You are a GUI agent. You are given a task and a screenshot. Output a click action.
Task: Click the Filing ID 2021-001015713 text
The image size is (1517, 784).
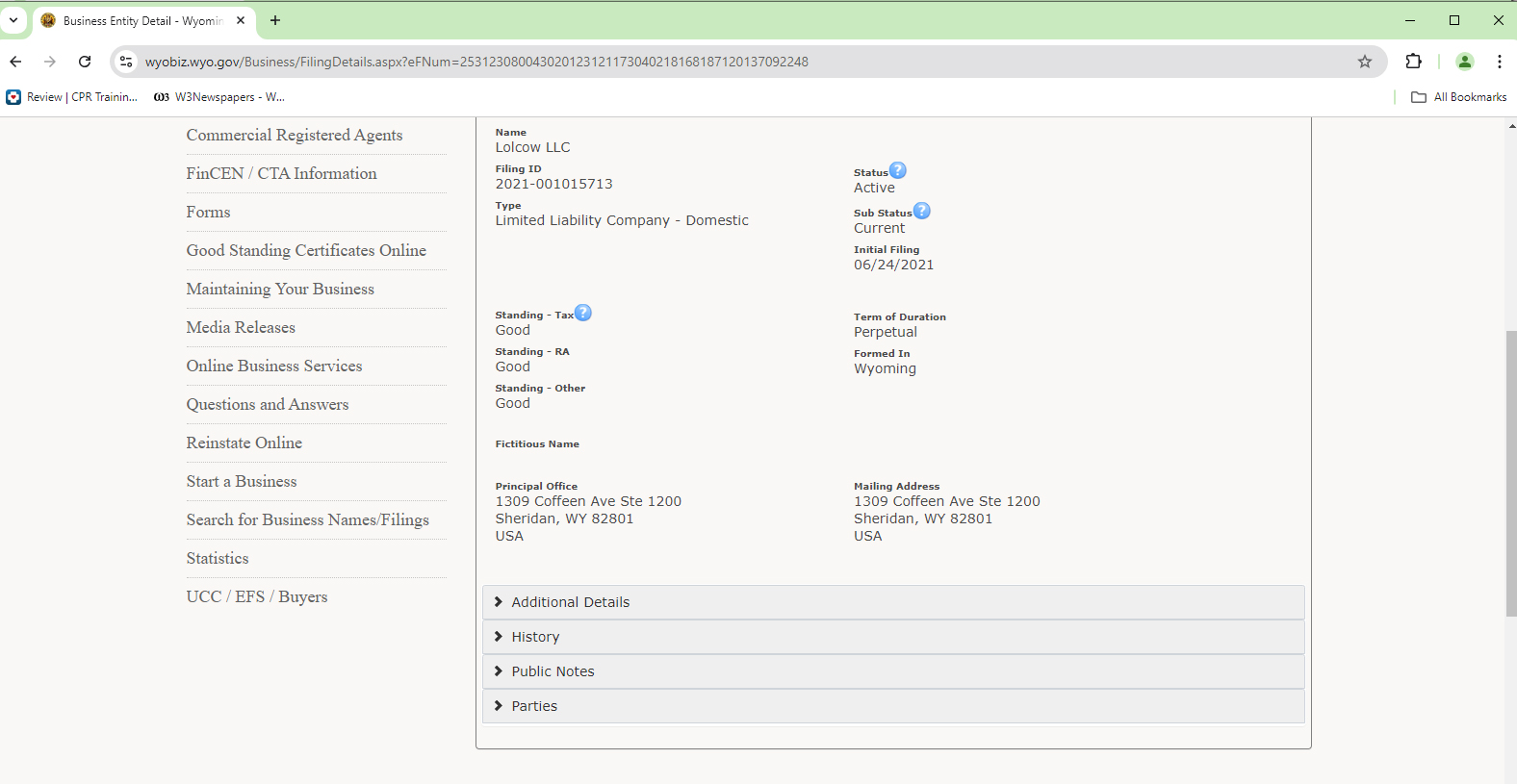pyautogui.click(x=553, y=184)
